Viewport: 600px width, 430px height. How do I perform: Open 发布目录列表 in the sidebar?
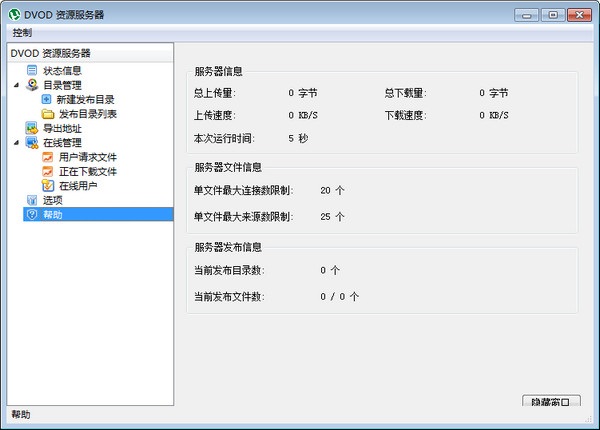(x=88, y=114)
